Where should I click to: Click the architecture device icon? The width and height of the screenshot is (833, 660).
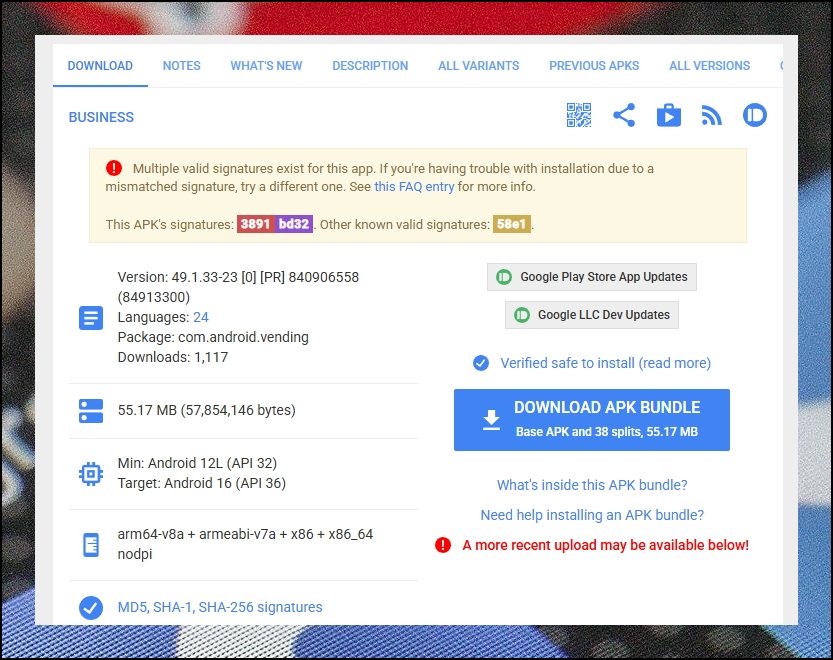click(91, 545)
